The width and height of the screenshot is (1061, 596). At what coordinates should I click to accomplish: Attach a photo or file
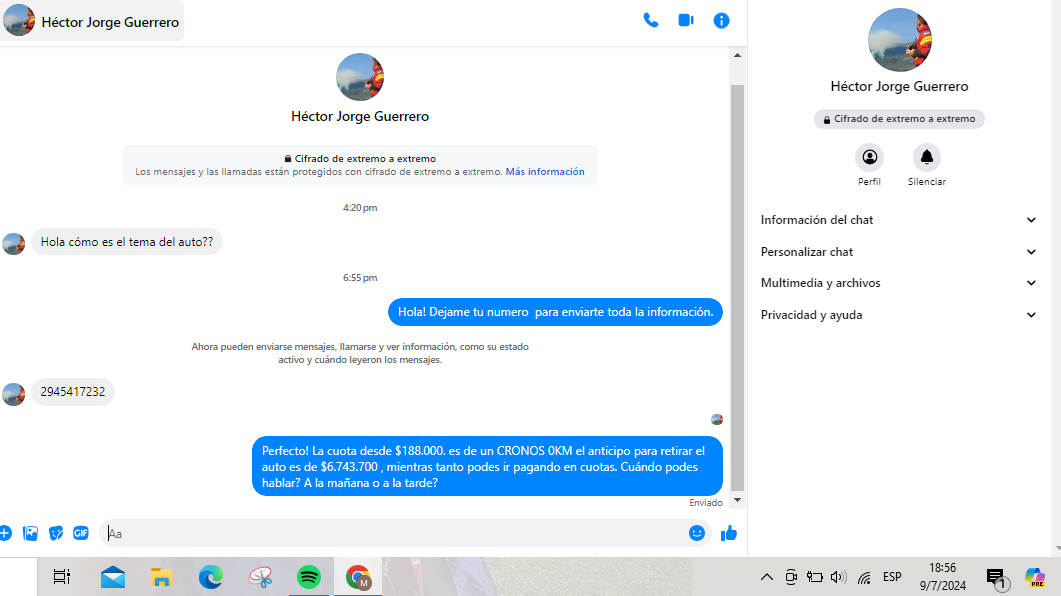pyautogui.click(x=31, y=533)
